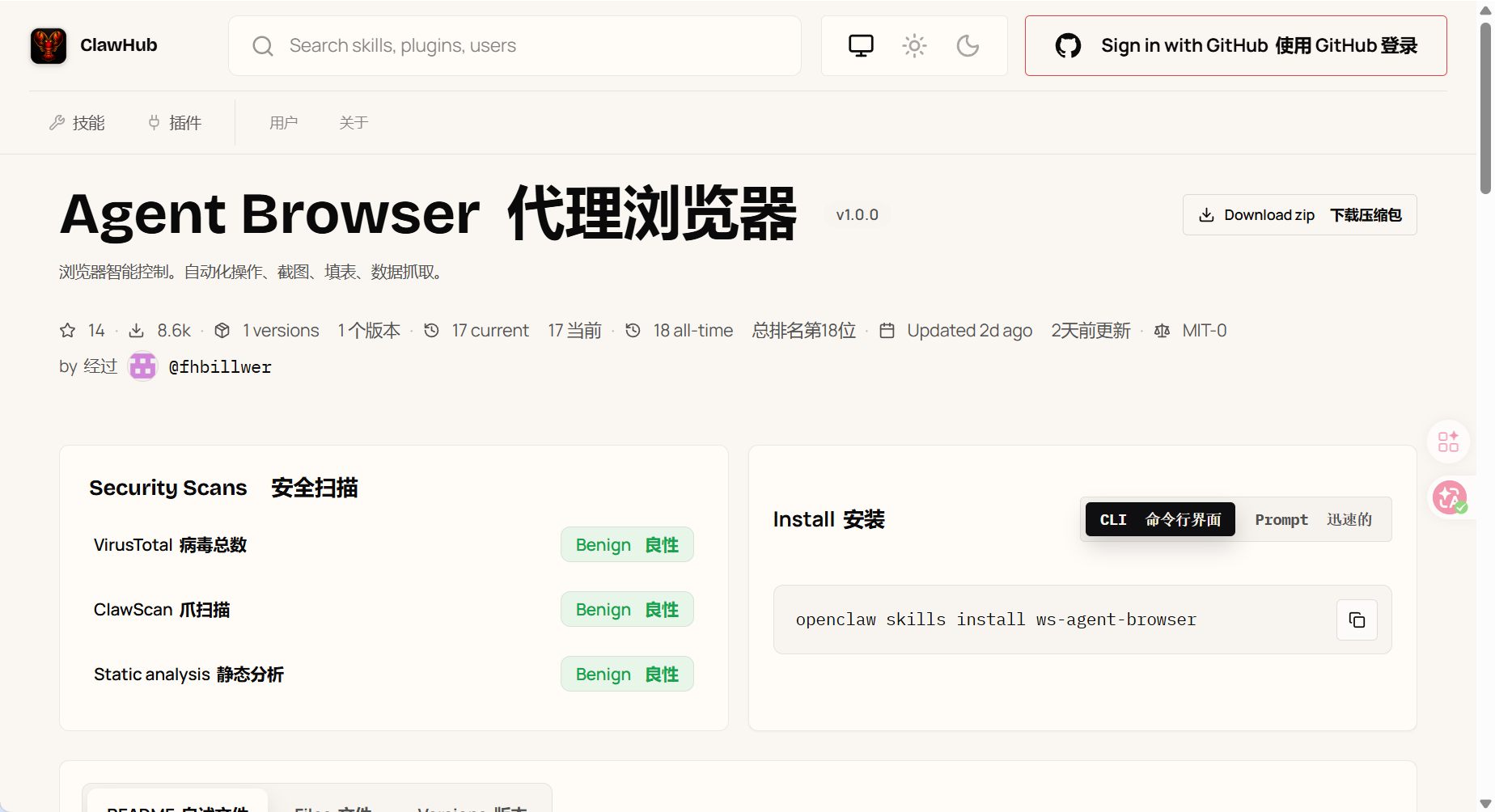Click the history icon beside 17 current
Screen dimensions: 1495x812
click(432, 331)
